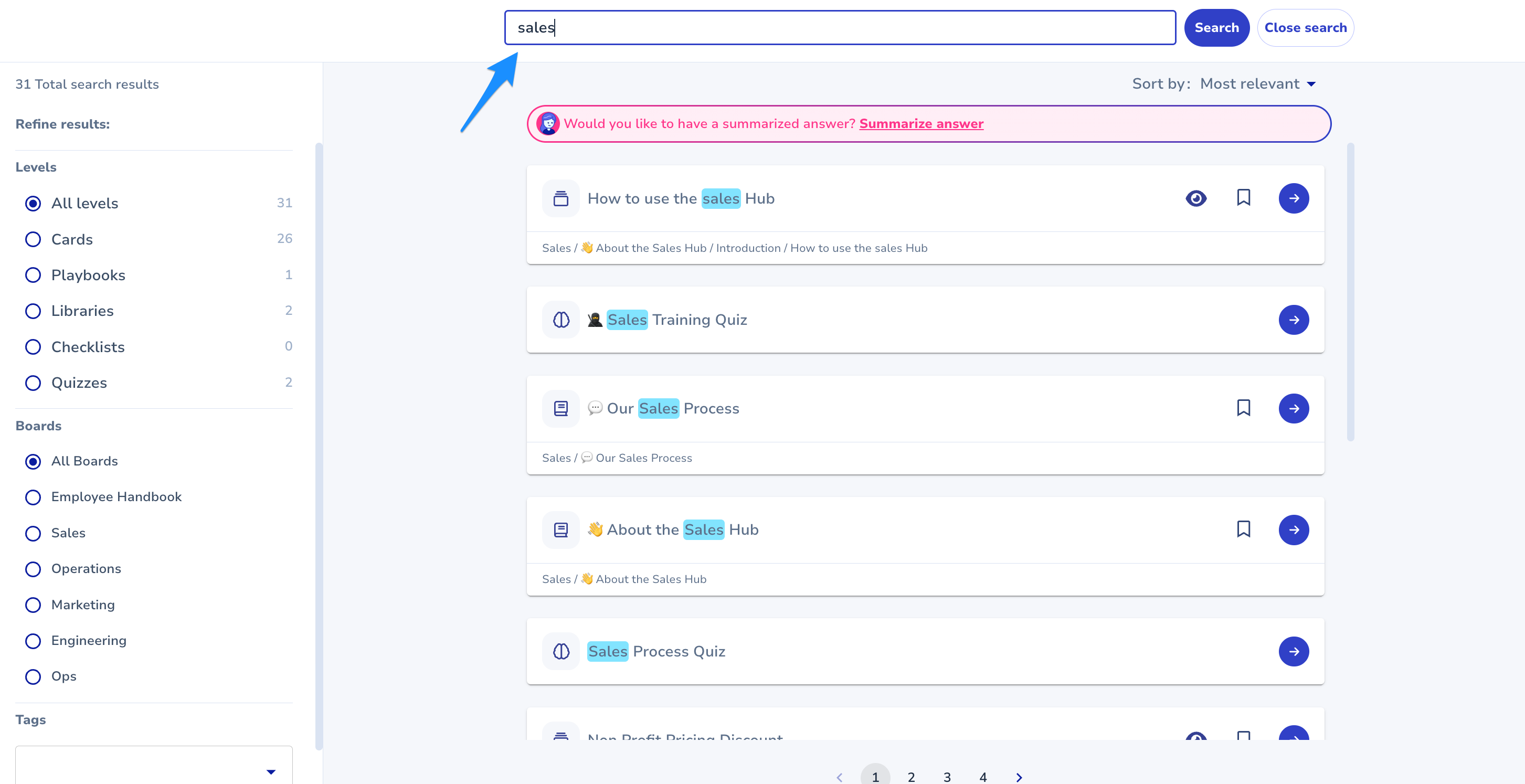Go to page 2 of results
This screenshot has width=1525, height=784.
[x=911, y=777]
